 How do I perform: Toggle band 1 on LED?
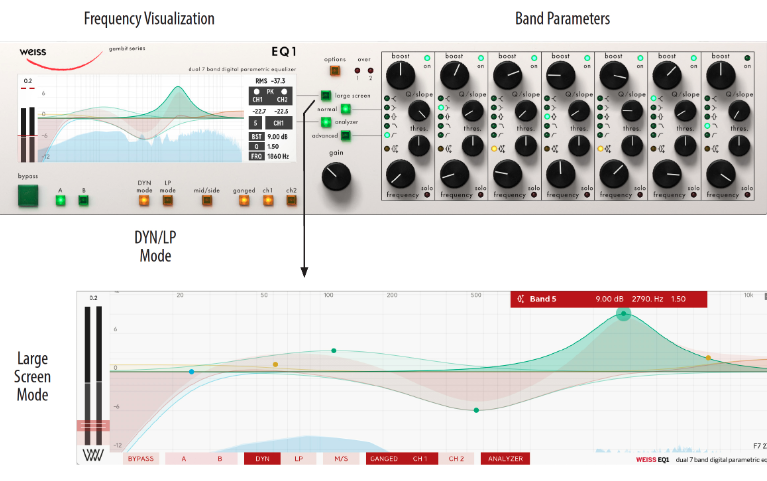(x=427, y=58)
